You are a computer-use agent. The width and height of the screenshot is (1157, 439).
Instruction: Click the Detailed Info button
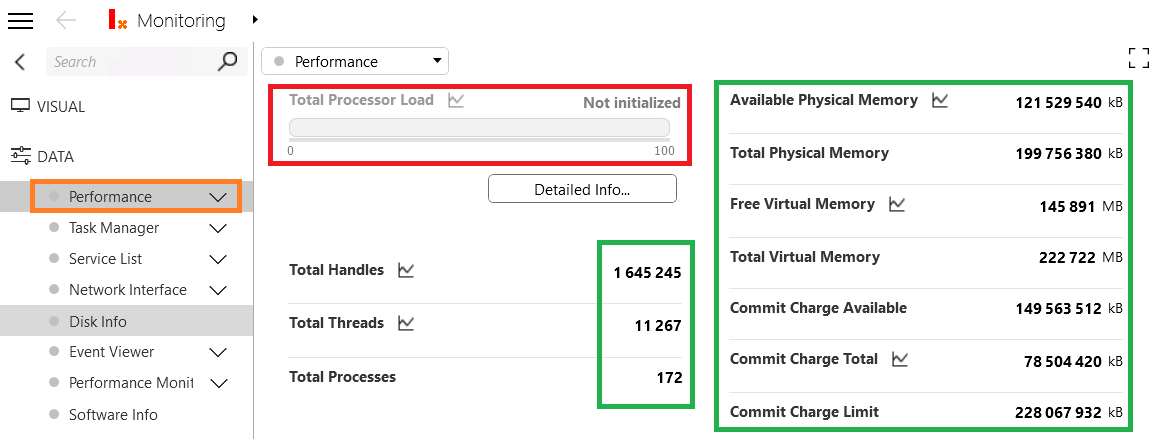pyautogui.click(x=582, y=189)
